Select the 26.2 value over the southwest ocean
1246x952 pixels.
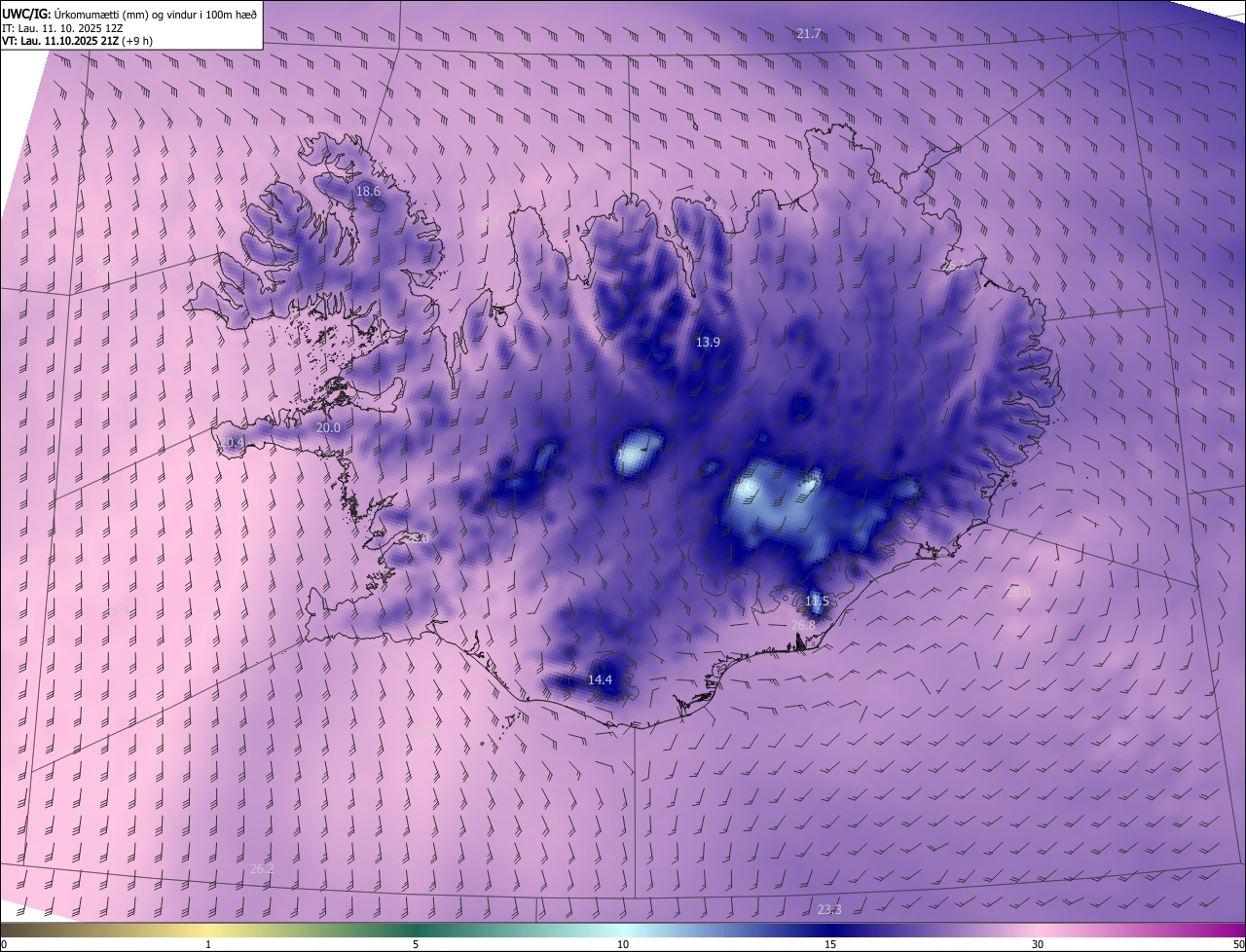point(262,868)
